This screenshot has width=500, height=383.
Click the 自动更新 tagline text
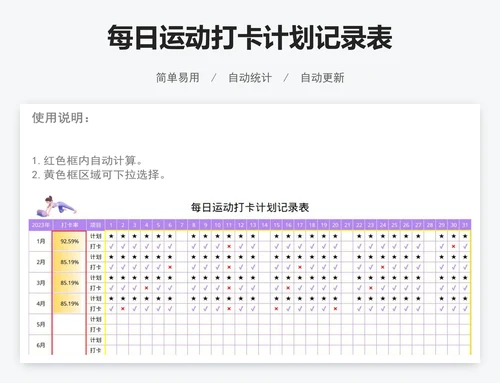322,78
